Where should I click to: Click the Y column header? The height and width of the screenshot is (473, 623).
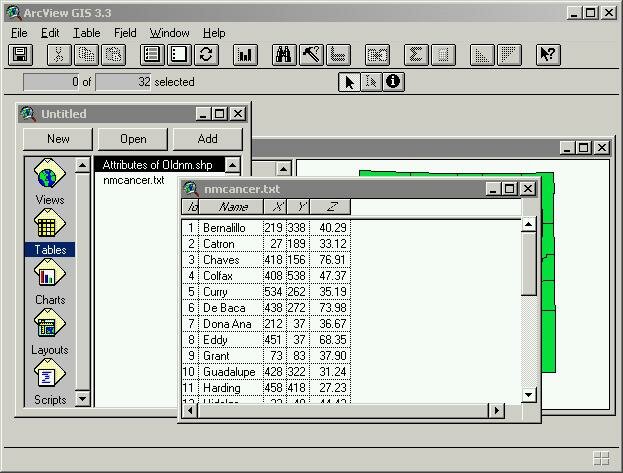click(x=298, y=207)
